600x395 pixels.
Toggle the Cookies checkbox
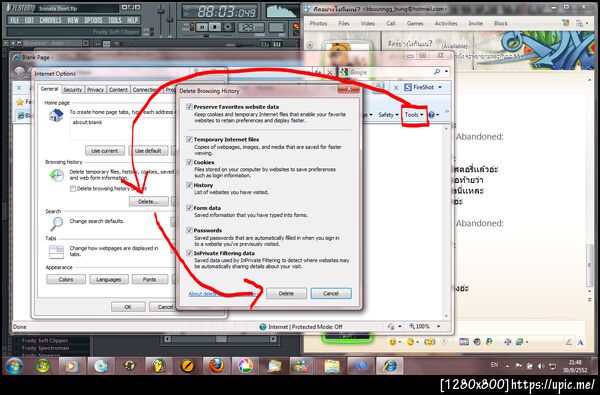click(189, 162)
